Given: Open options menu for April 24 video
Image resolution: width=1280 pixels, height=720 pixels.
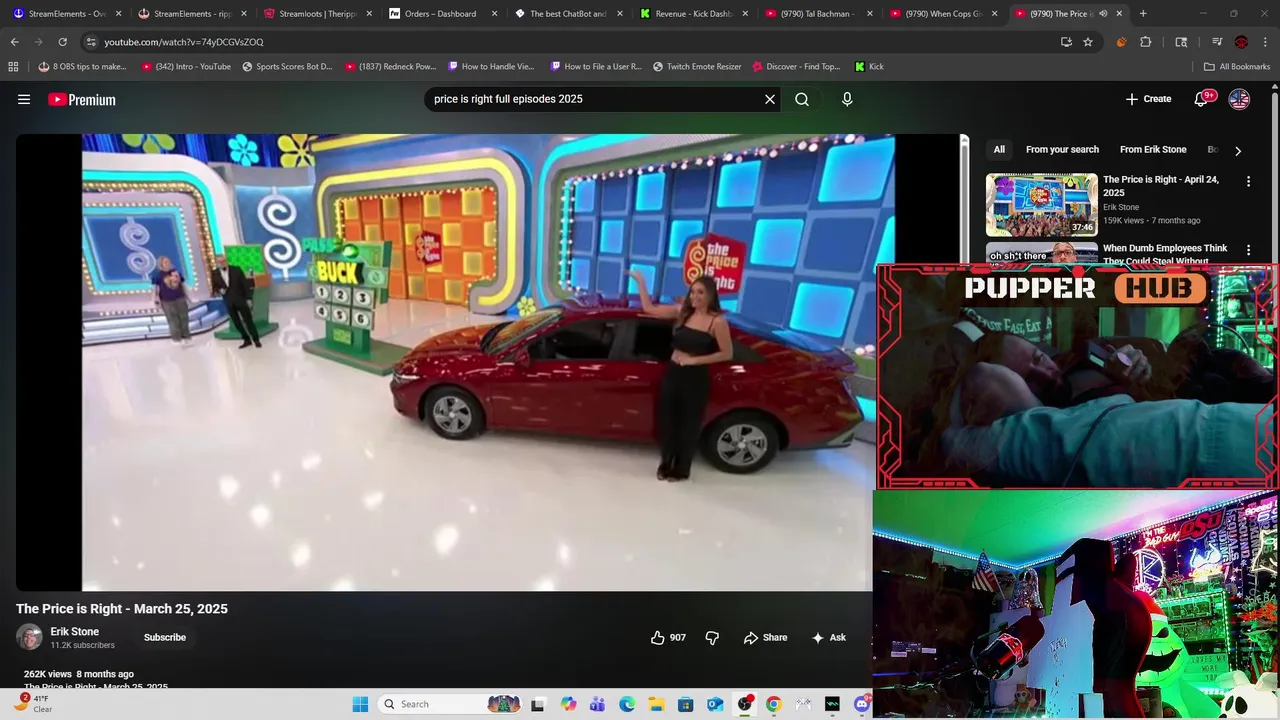Looking at the screenshot, I should (1248, 181).
